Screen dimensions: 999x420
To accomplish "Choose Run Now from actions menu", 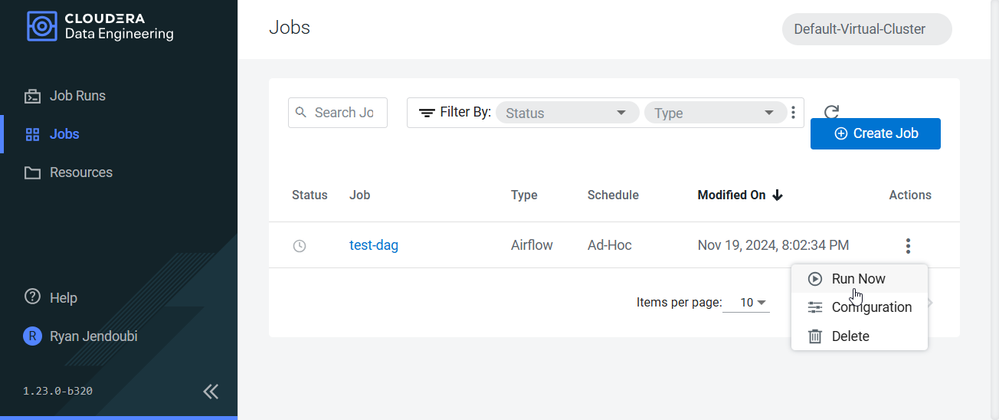I will 859,279.
